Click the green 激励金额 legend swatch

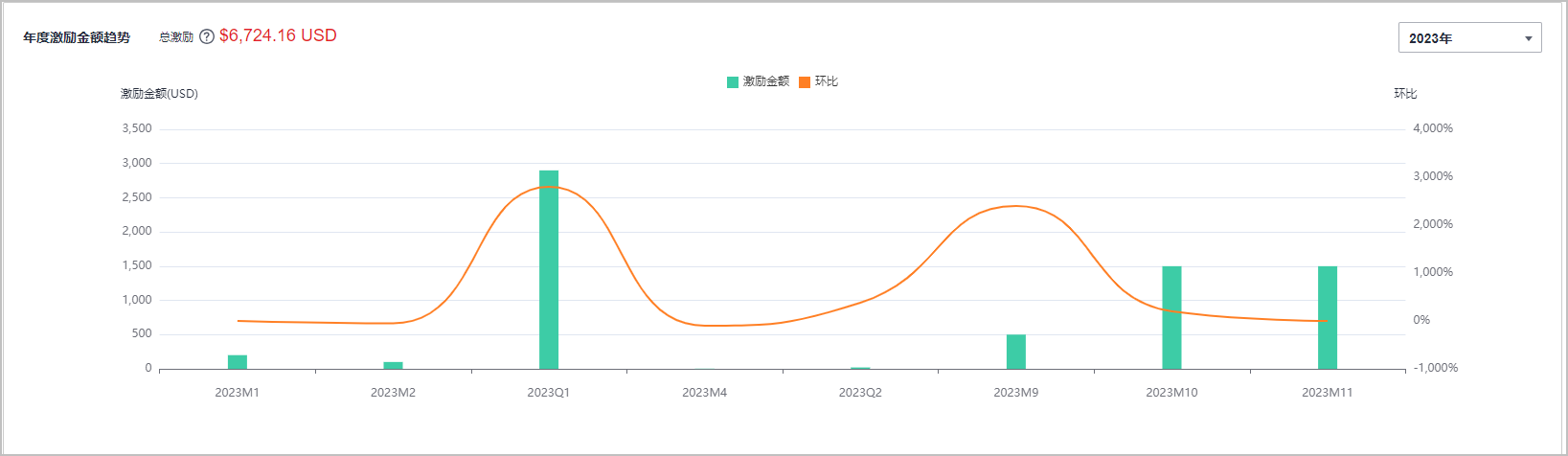tap(733, 82)
